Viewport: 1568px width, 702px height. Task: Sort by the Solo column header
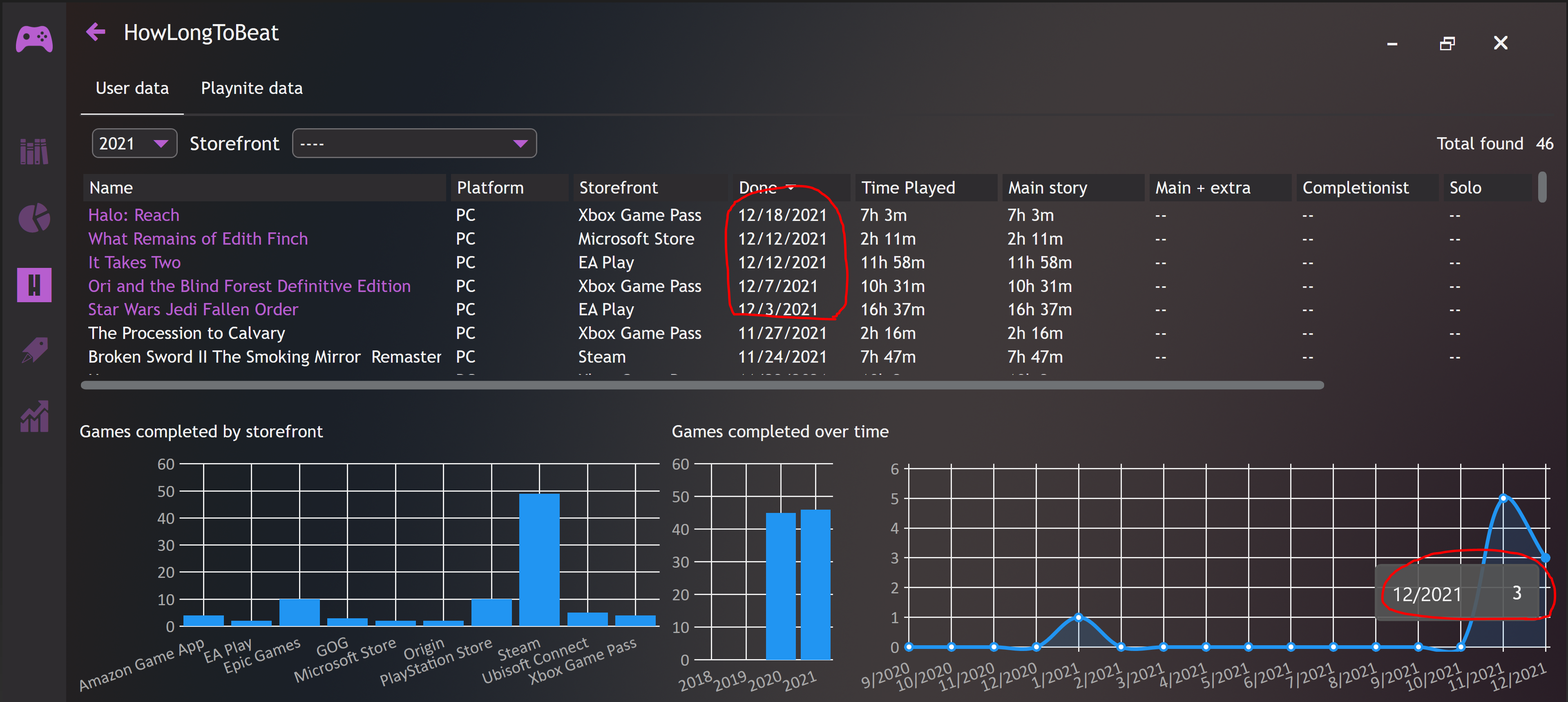1487,187
